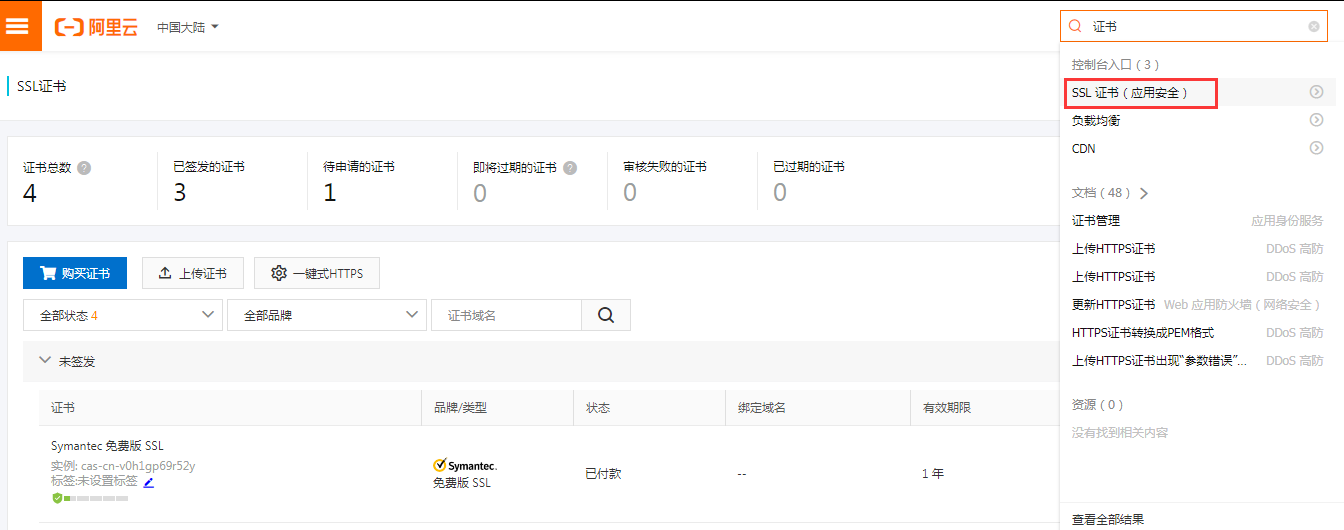
Task: Click the help icon next to 证书总数
Action: coord(84,167)
